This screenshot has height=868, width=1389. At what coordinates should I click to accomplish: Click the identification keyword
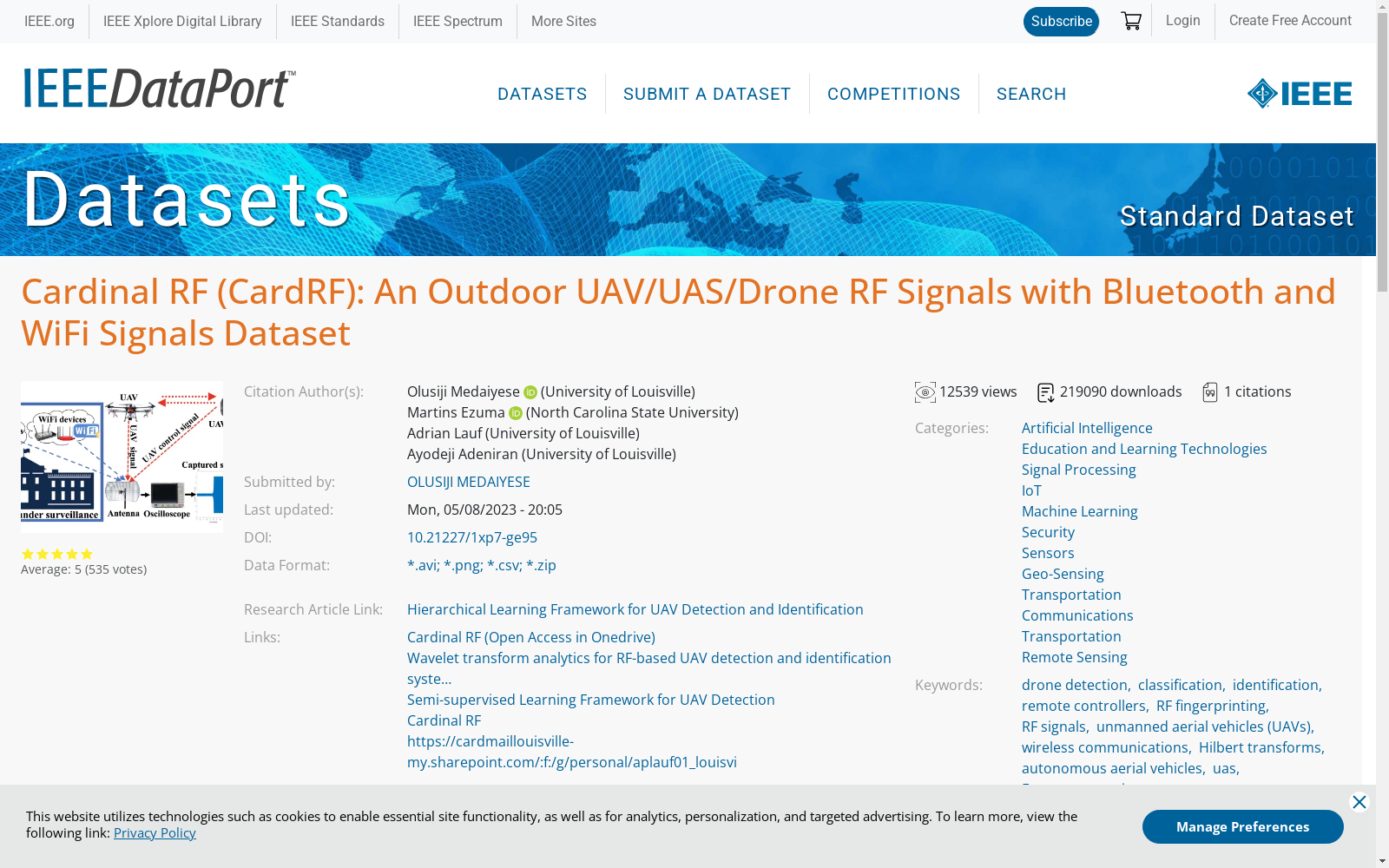point(1276,685)
